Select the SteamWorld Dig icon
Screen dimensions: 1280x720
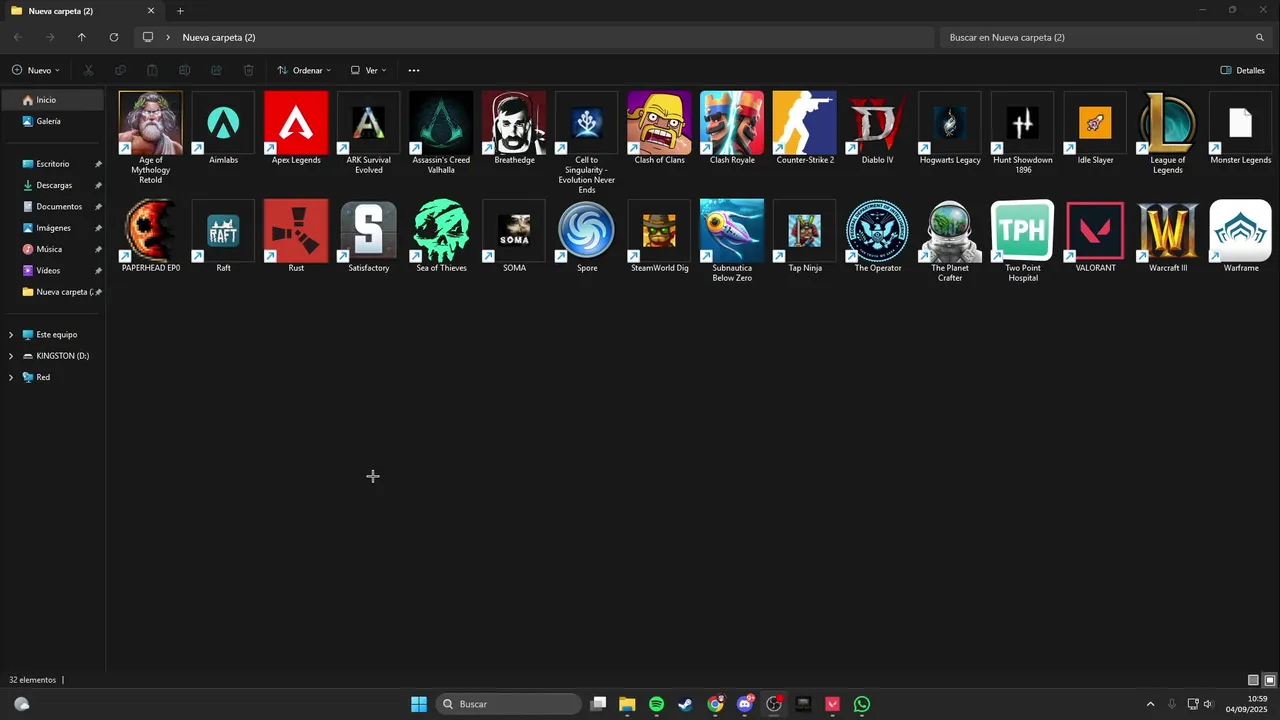[x=659, y=231]
